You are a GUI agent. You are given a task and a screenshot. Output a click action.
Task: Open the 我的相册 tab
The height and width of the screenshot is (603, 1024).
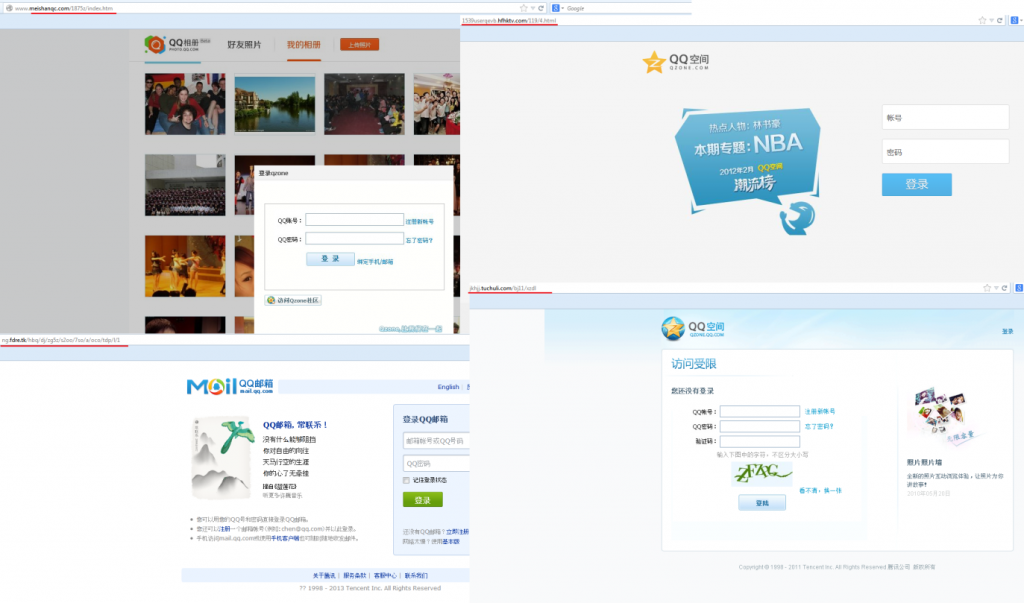point(304,44)
